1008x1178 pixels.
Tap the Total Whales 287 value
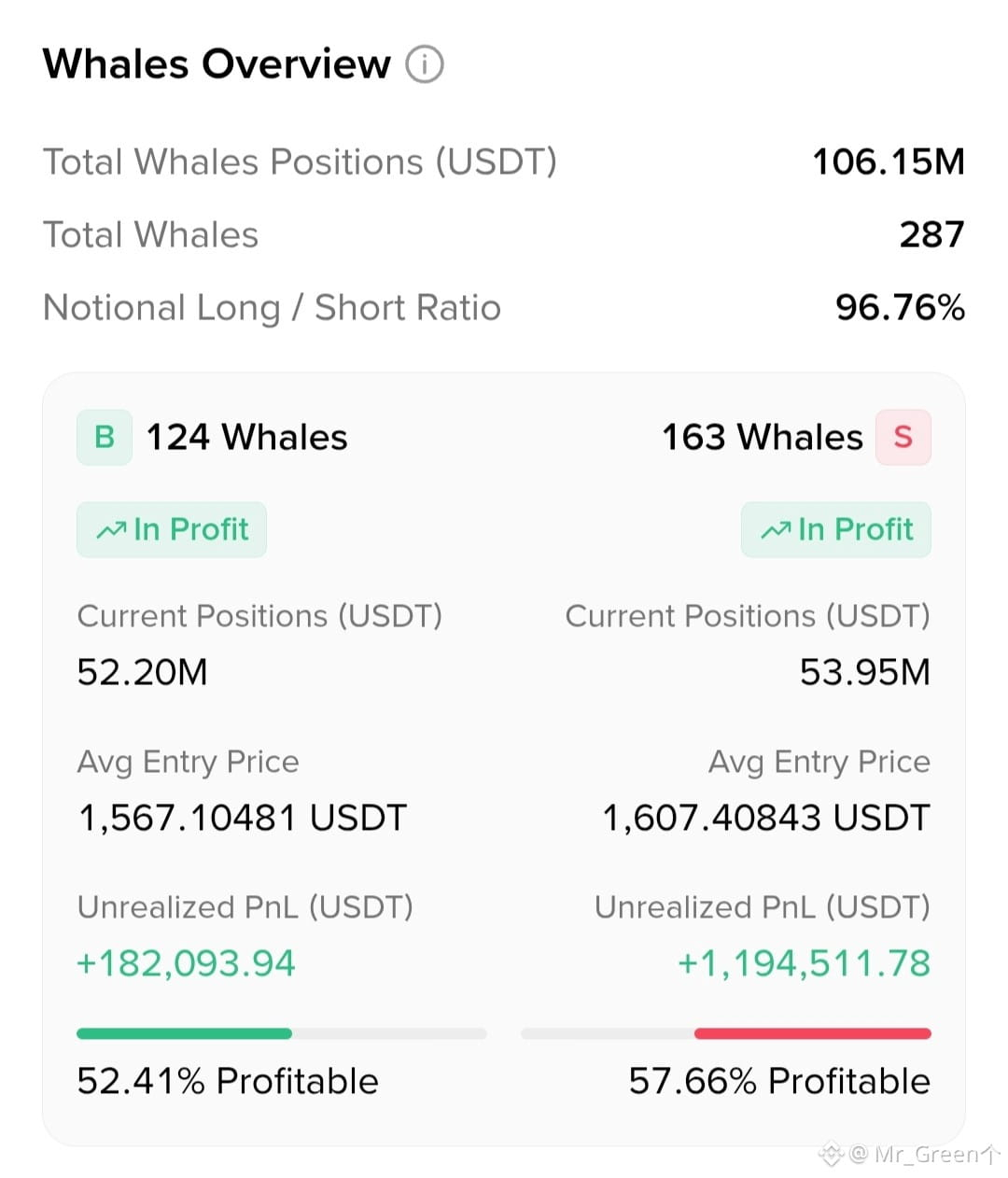point(931,234)
